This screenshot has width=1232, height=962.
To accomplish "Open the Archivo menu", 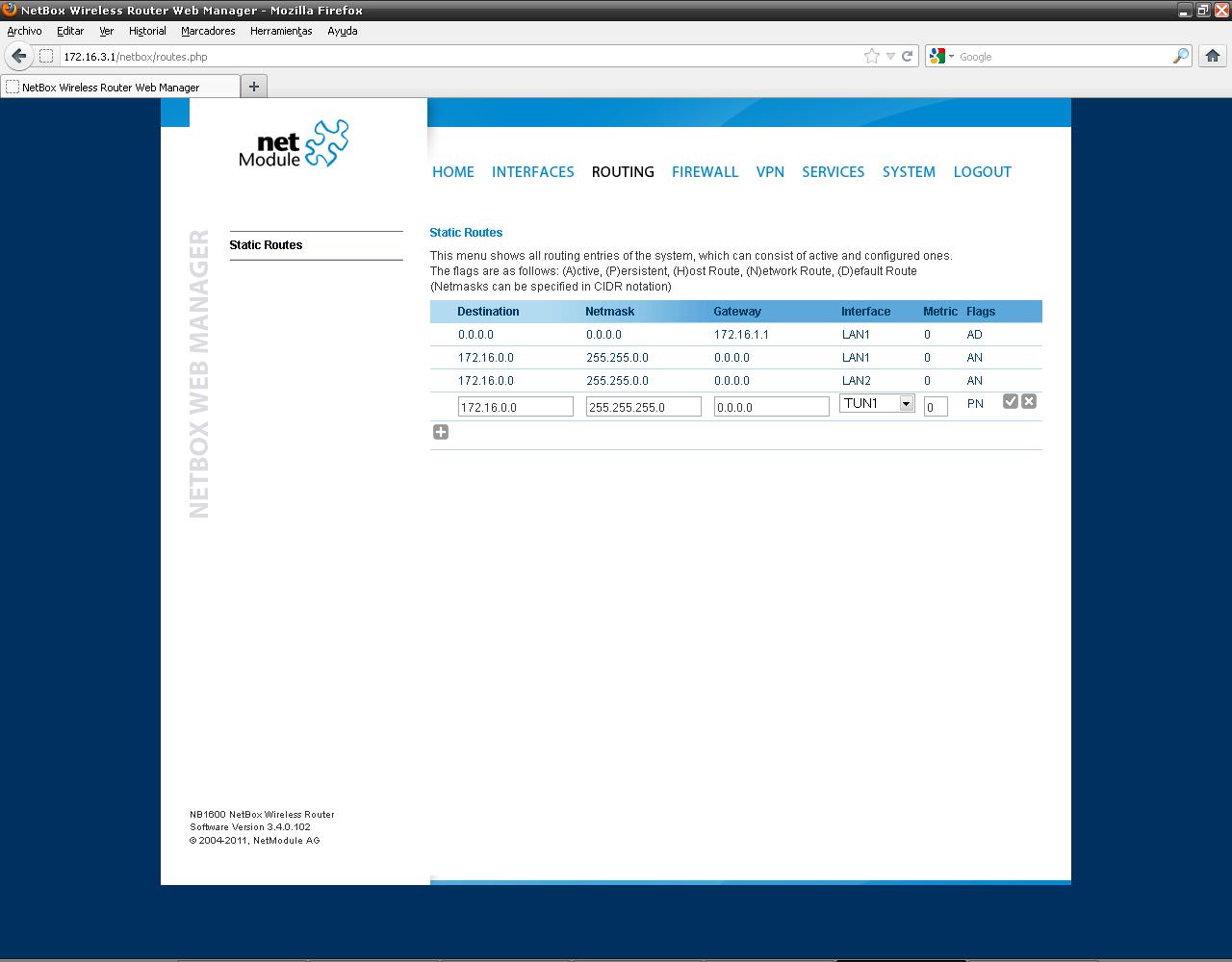I will click(x=24, y=31).
